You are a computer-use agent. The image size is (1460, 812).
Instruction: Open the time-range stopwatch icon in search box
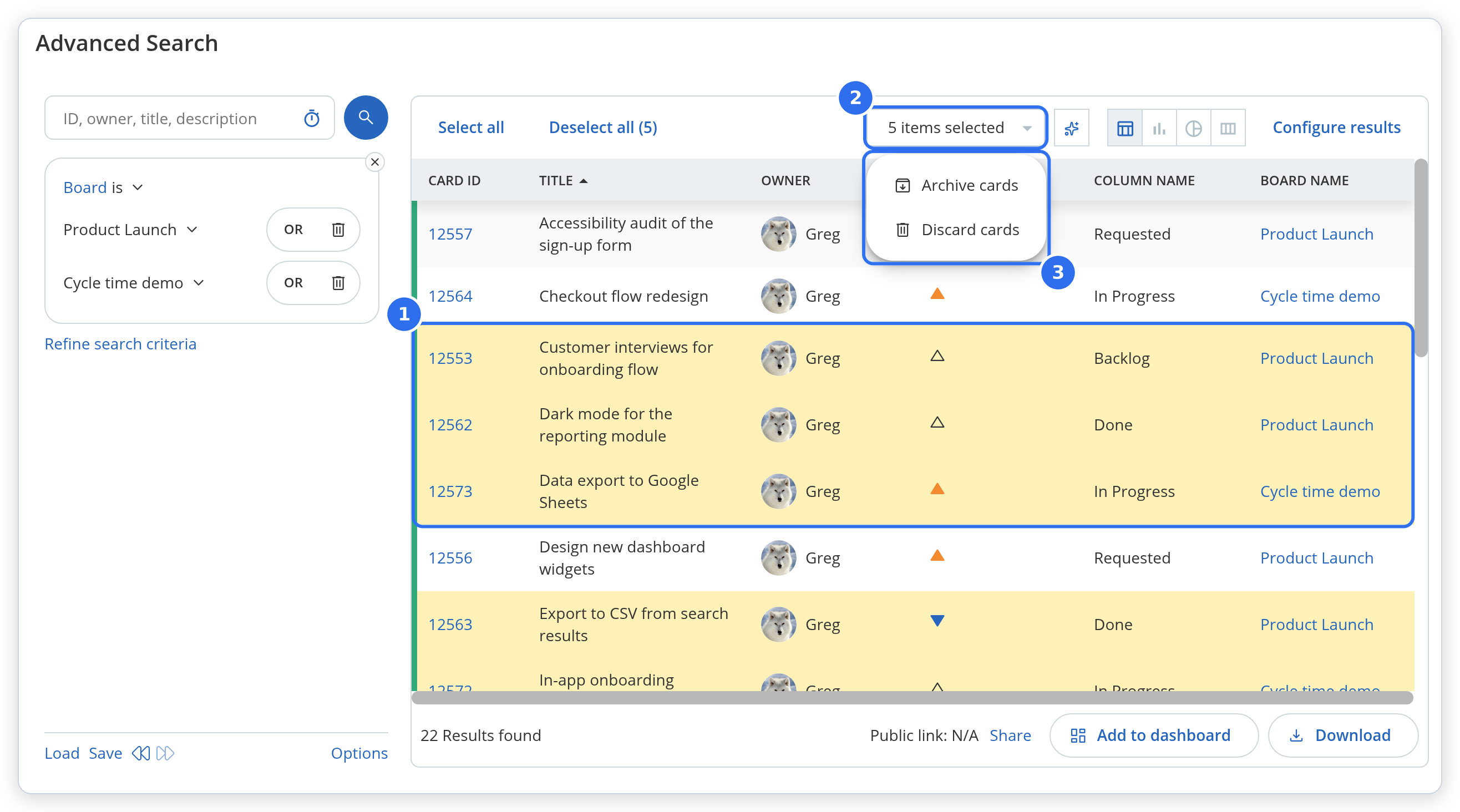312,119
